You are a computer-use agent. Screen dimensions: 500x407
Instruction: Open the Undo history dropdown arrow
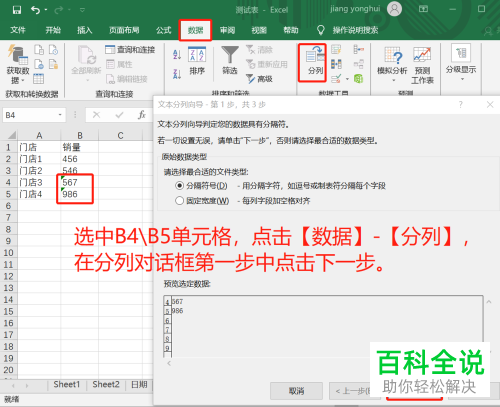pos(46,10)
